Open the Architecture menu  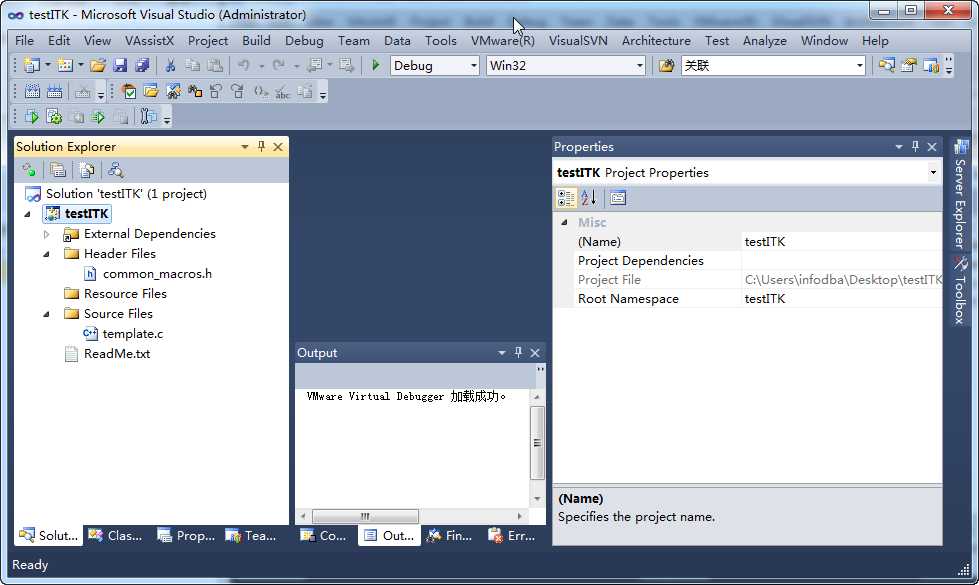656,41
